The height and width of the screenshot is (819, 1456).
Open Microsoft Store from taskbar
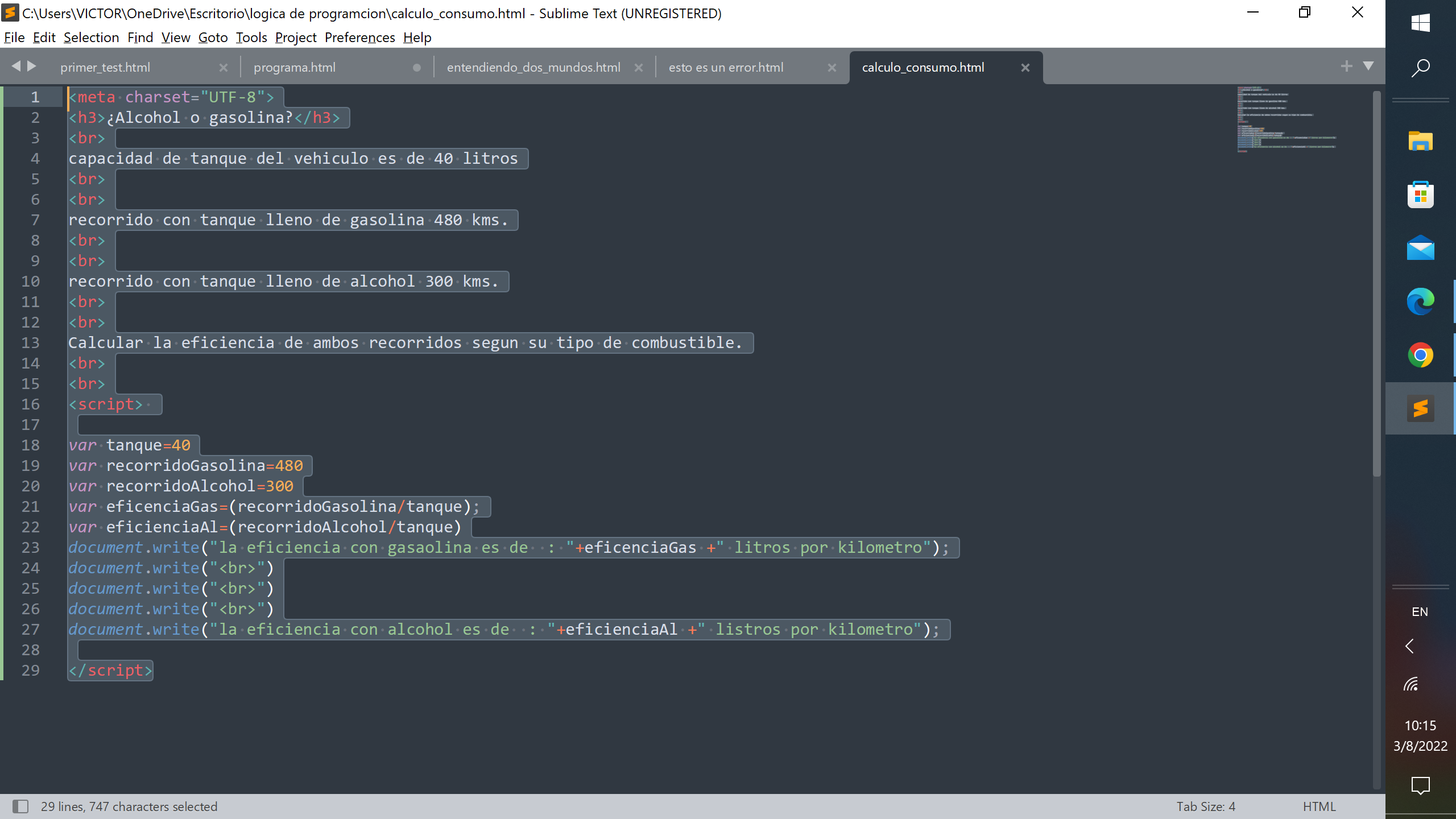click(1420, 195)
